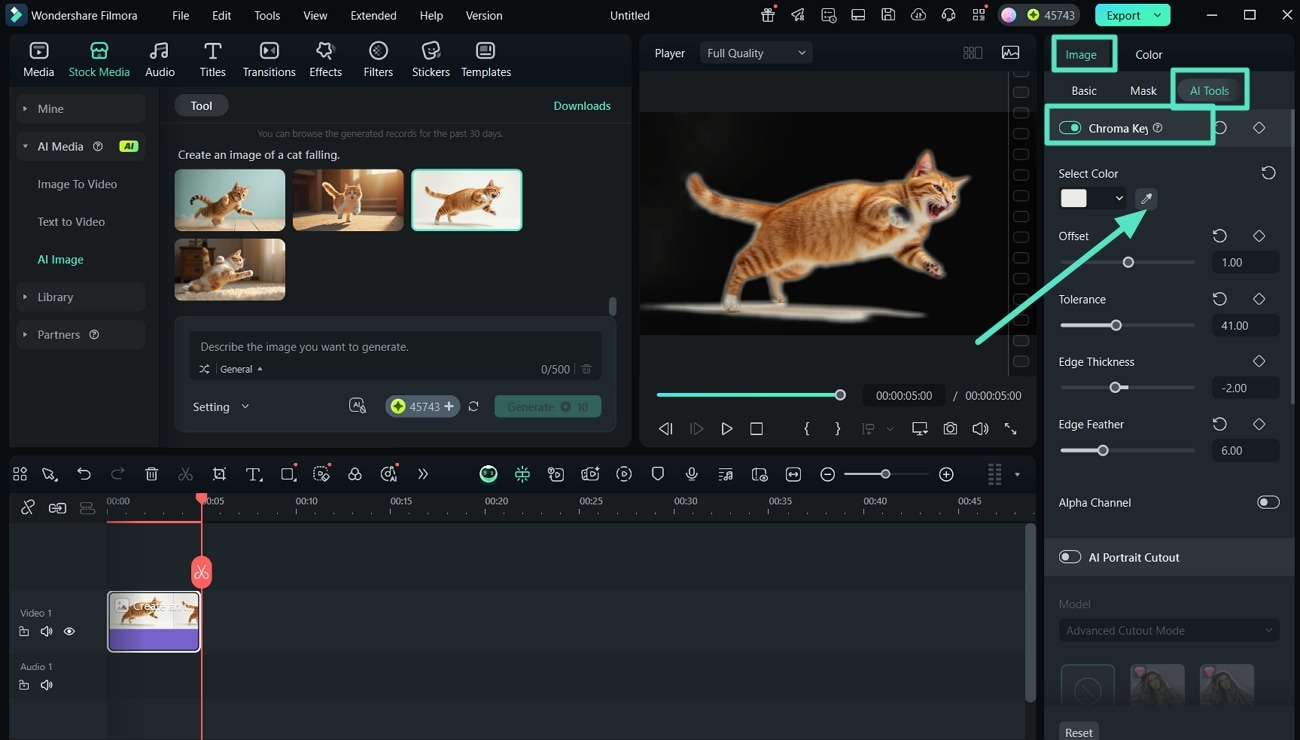The width and height of the screenshot is (1300, 740).
Task: Open the Effects tab
Action: click(x=325, y=60)
